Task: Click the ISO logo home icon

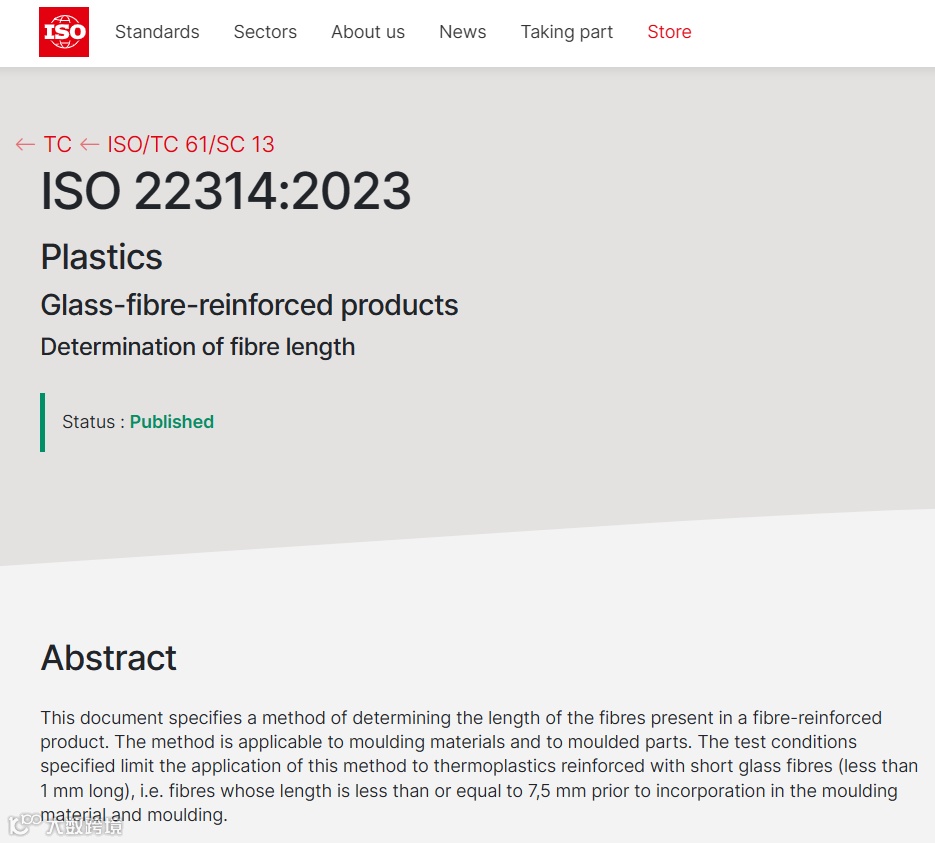Action: pos(64,32)
